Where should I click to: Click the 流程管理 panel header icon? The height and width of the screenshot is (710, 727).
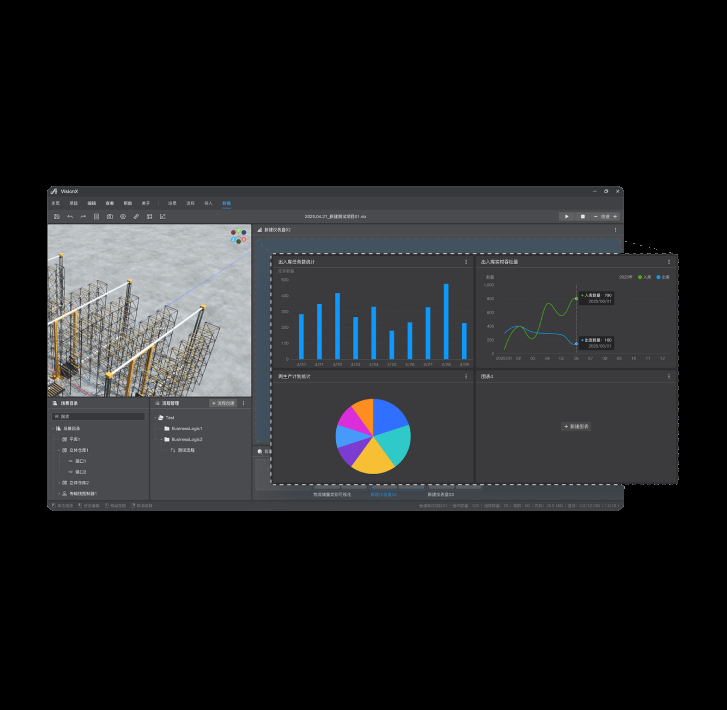click(157, 403)
